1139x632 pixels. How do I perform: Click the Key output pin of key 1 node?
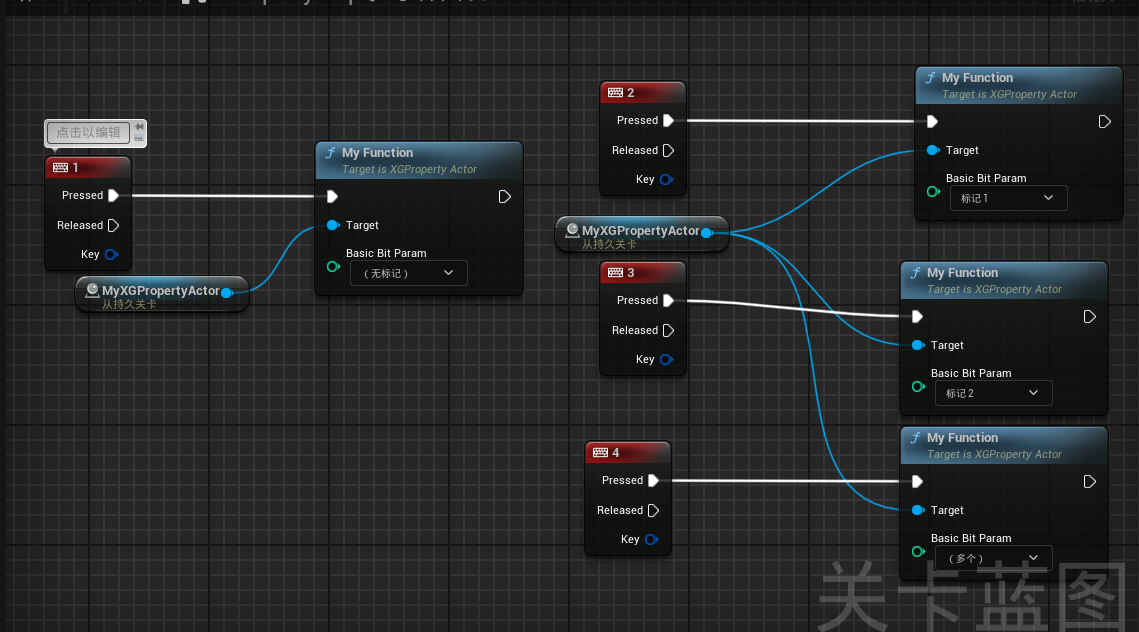[x=111, y=254]
